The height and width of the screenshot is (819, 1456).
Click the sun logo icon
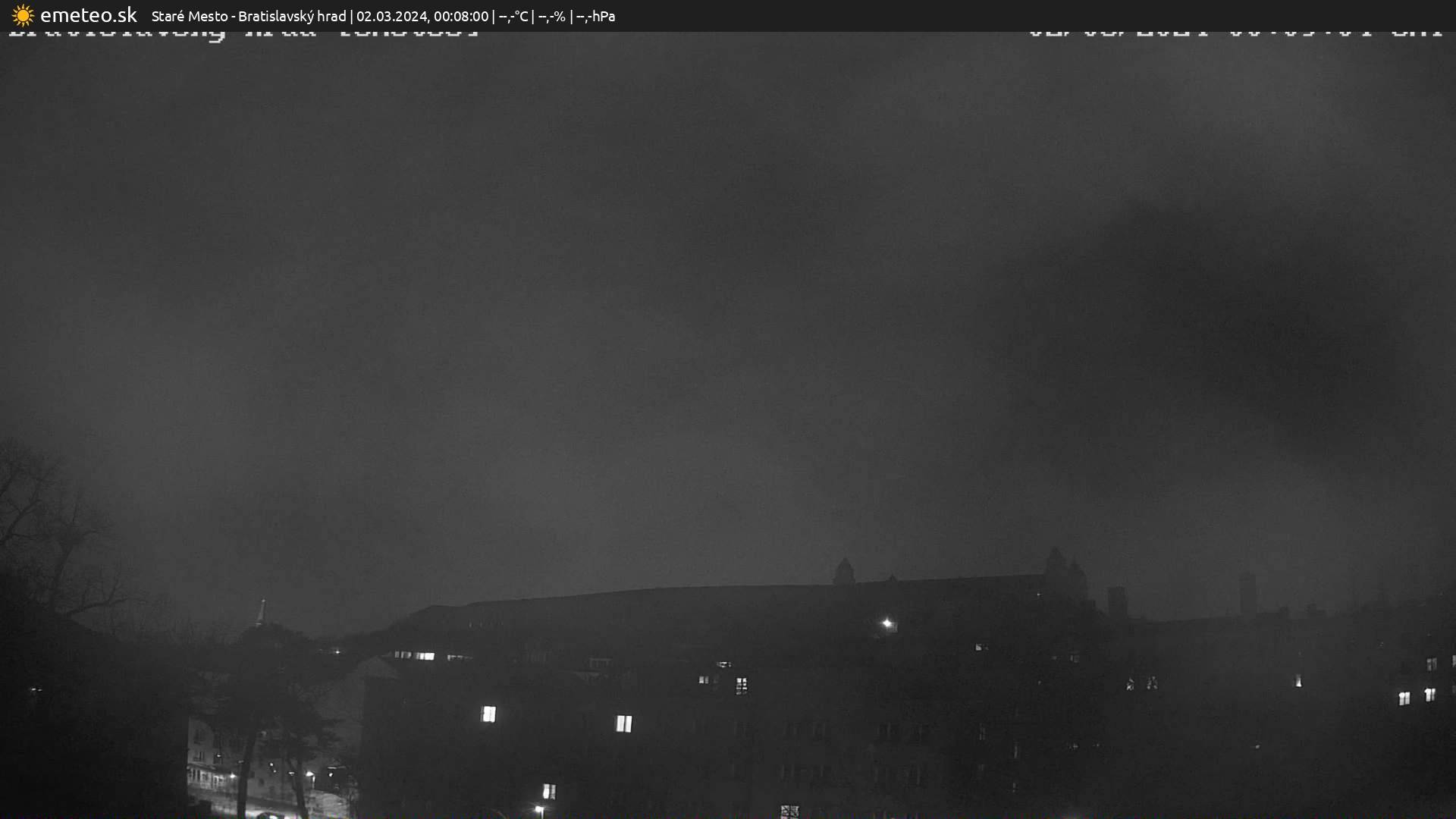(23, 16)
